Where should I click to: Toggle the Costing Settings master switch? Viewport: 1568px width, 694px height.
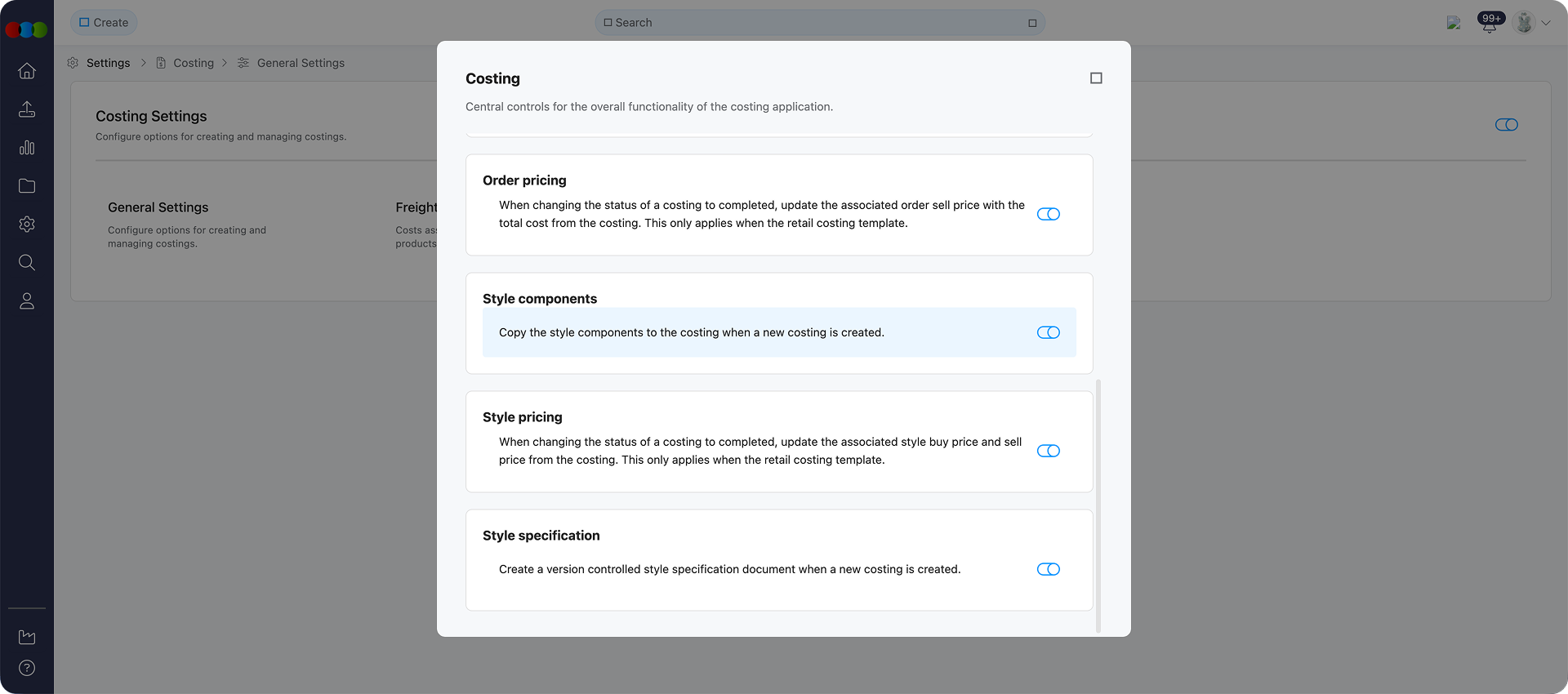click(x=1507, y=125)
